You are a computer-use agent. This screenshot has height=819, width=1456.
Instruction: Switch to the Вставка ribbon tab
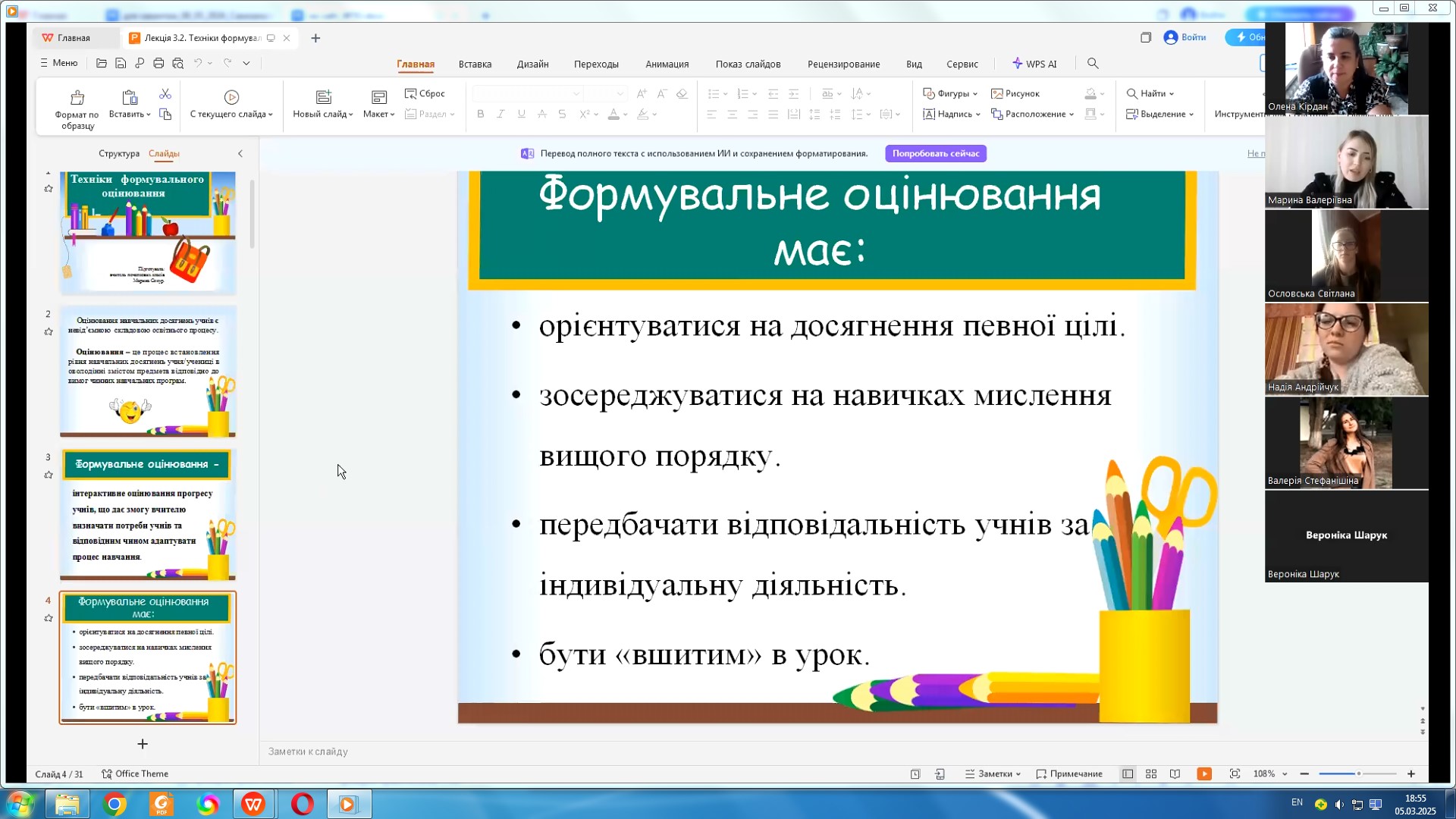[x=475, y=64]
